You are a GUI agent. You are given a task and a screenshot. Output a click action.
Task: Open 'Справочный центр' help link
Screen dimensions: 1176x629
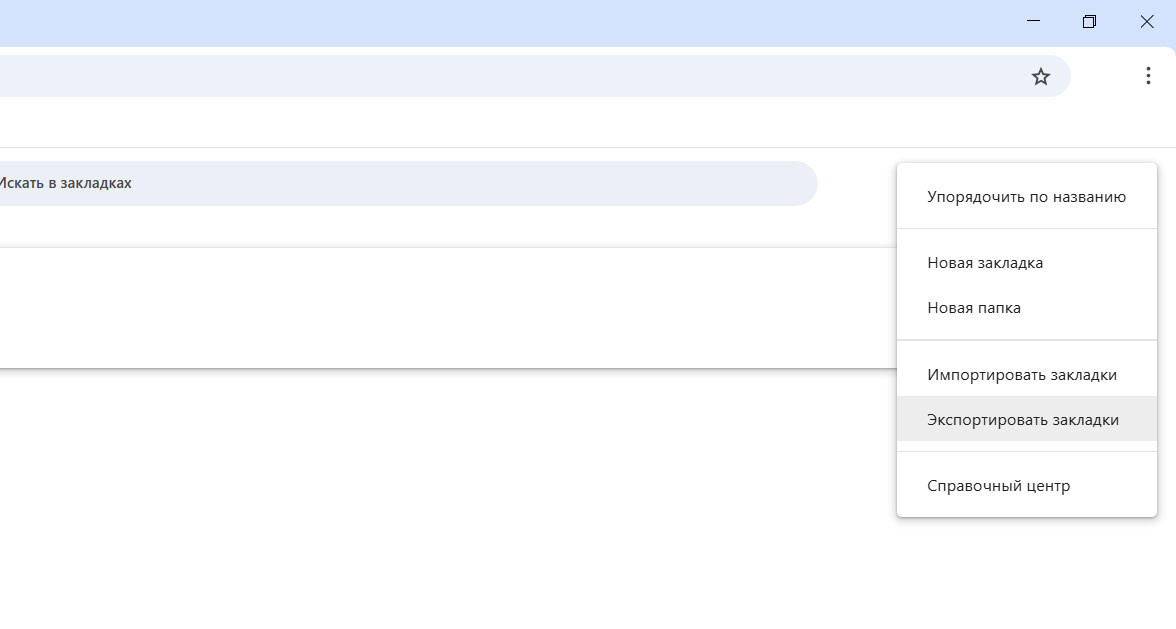tap(1000, 485)
